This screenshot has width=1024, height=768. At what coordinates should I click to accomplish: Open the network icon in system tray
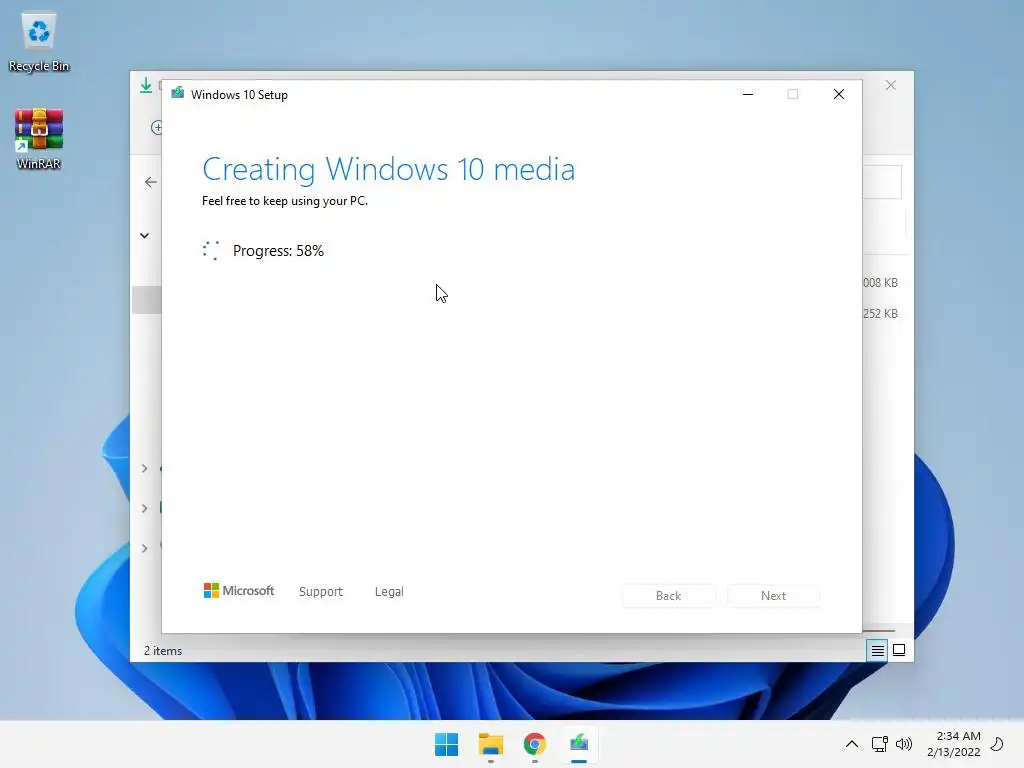pos(880,744)
